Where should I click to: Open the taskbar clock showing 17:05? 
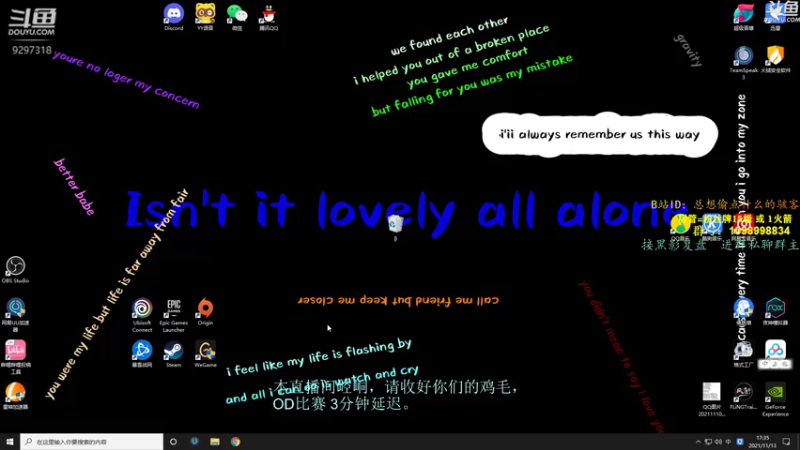[762, 442]
